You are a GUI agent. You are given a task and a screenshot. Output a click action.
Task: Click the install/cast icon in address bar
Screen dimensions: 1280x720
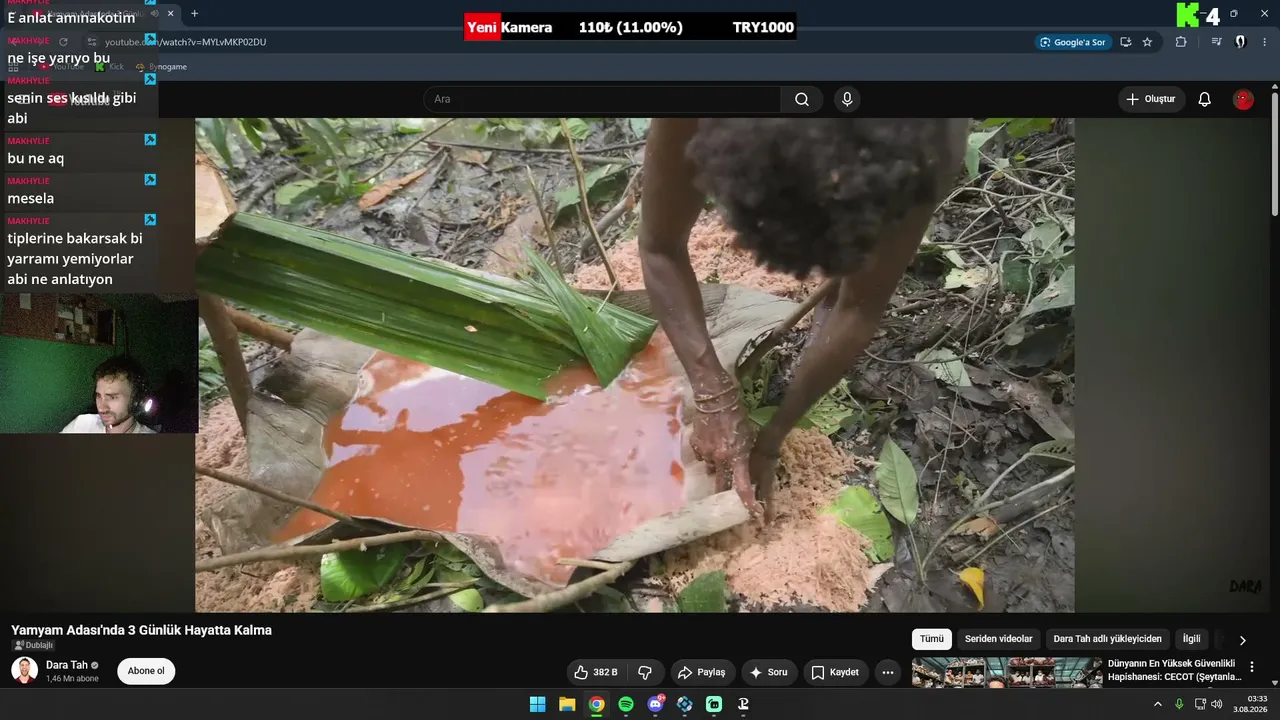[x=1126, y=42]
